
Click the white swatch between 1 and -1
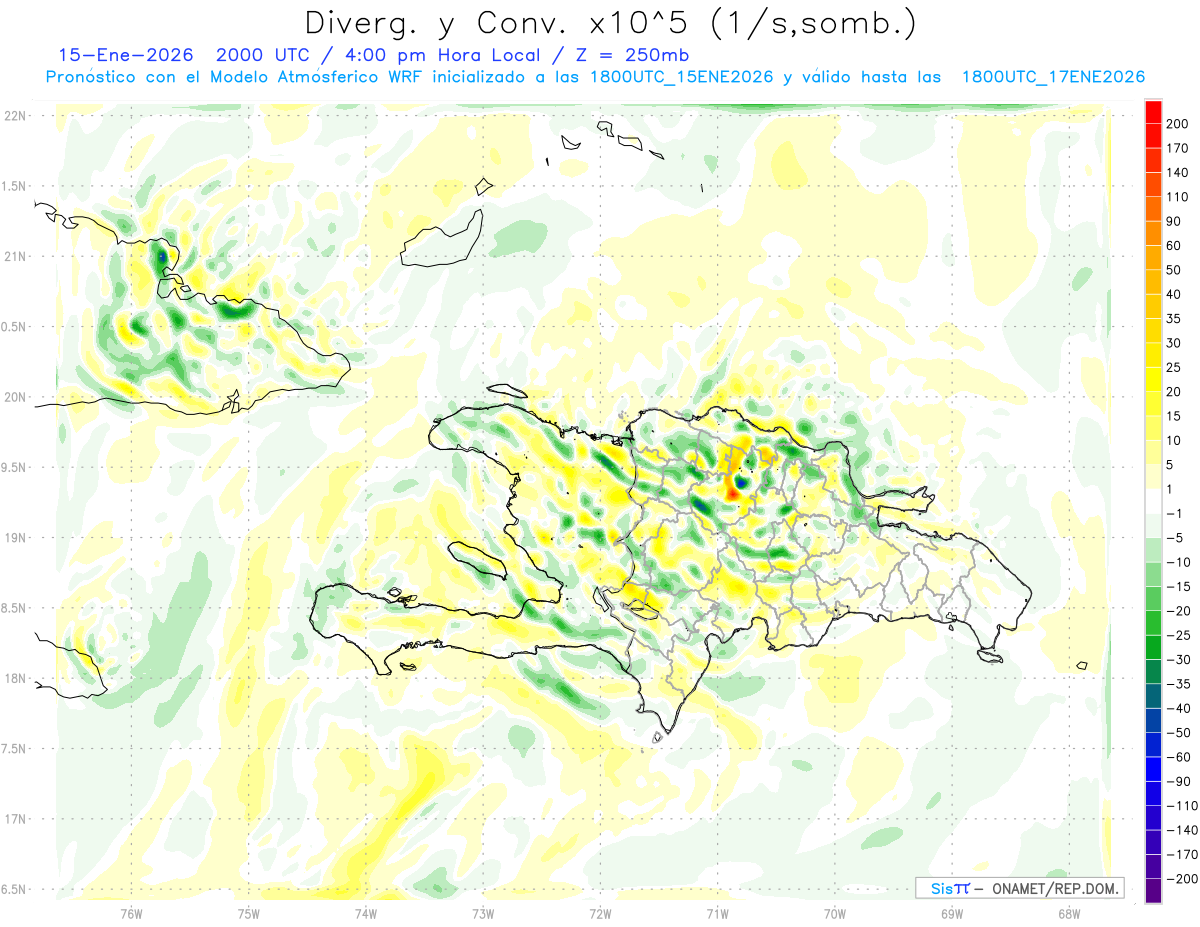pyautogui.click(x=1153, y=502)
